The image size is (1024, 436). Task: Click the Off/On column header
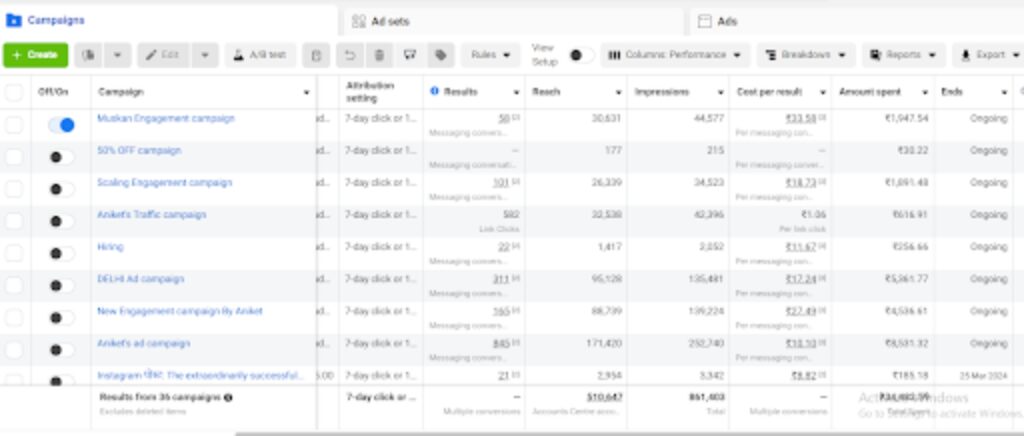53,92
